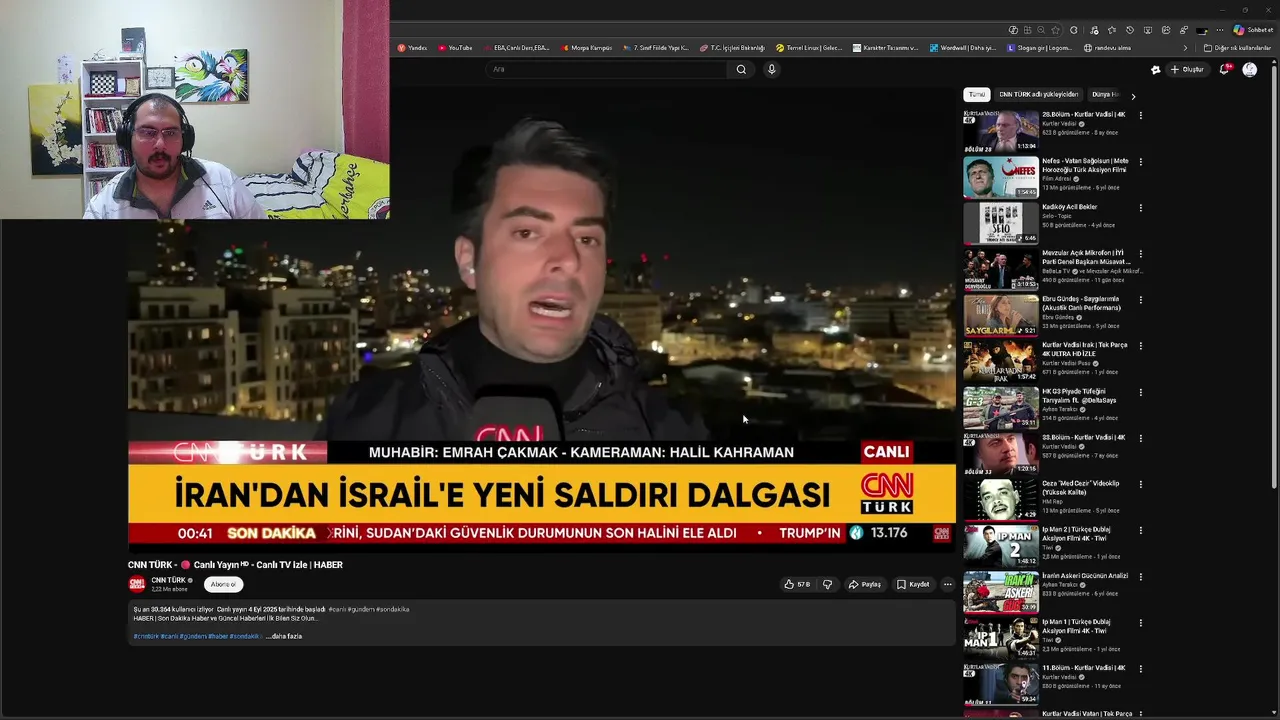Open 'İran'ın Askeri Gücünün Analizi' title
The image size is (1280, 720).
pos(1085,576)
